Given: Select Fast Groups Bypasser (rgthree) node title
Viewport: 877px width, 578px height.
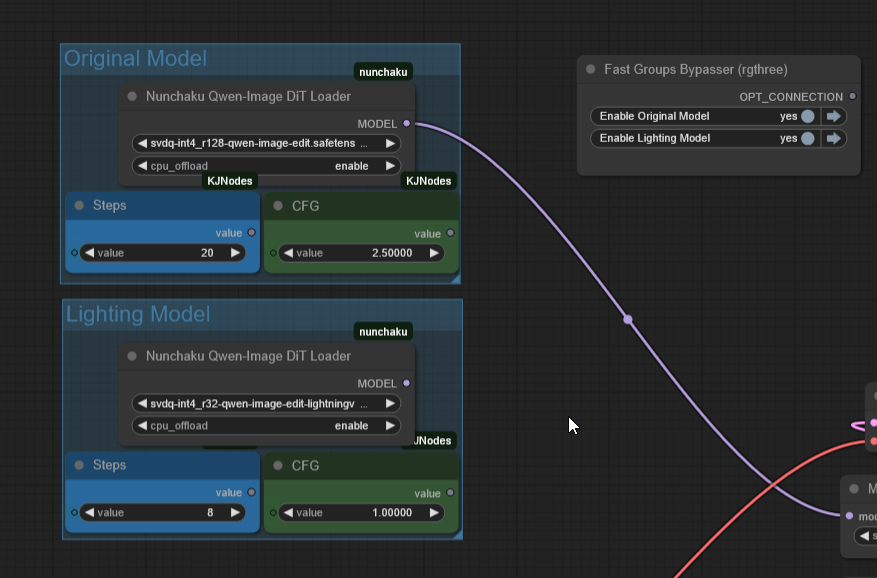Looking at the screenshot, I should click(696, 69).
